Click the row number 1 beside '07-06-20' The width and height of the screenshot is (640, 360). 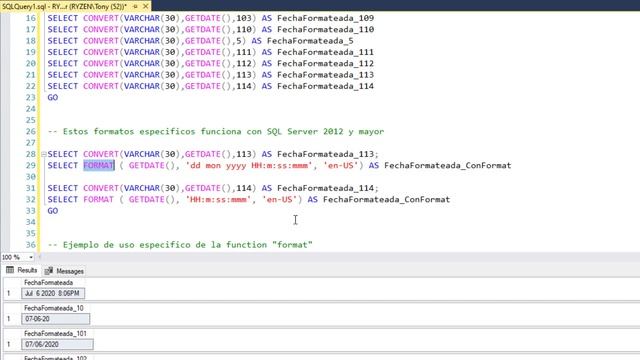click(9, 319)
